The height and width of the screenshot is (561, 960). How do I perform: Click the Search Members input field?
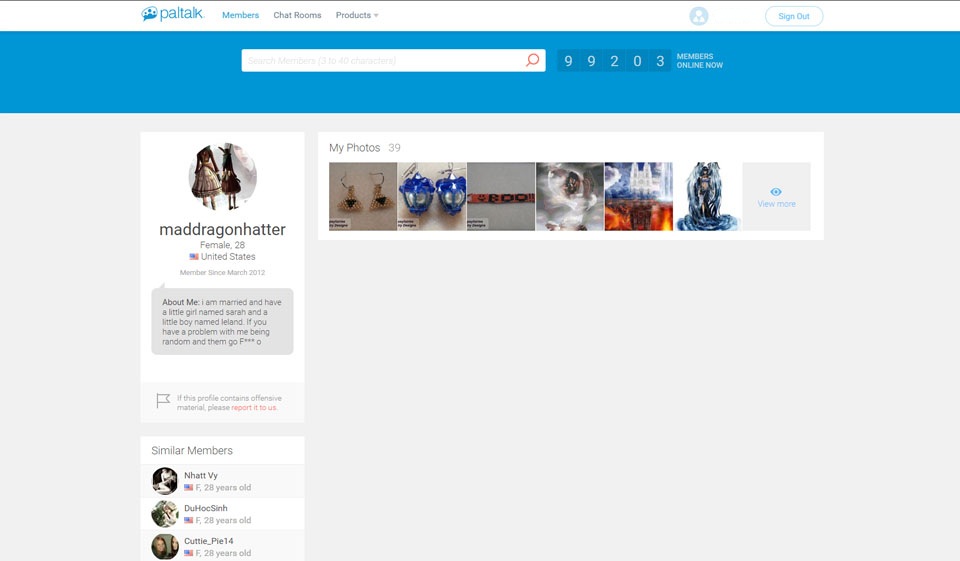coord(380,60)
